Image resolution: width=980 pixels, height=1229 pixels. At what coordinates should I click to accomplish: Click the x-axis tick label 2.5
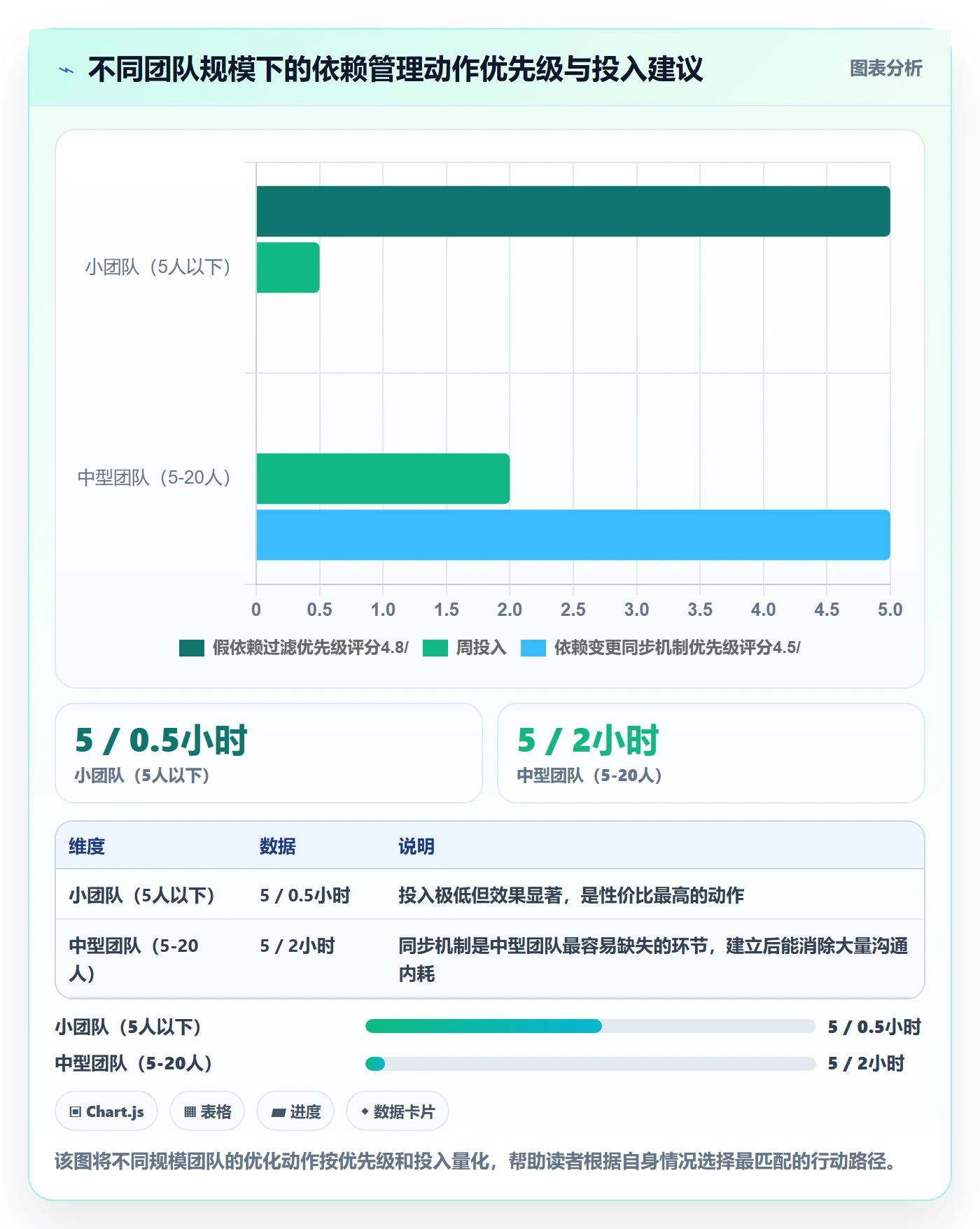pos(573,610)
